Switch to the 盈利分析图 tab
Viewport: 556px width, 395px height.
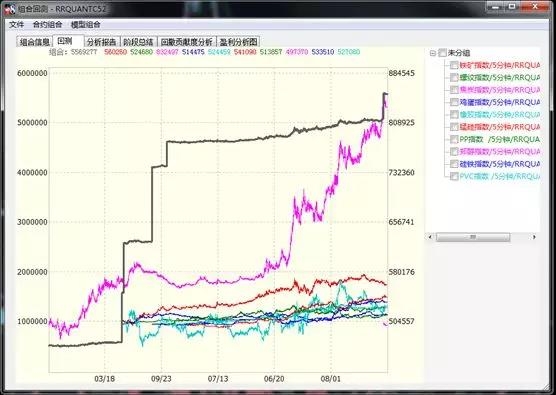(x=238, y=42)
